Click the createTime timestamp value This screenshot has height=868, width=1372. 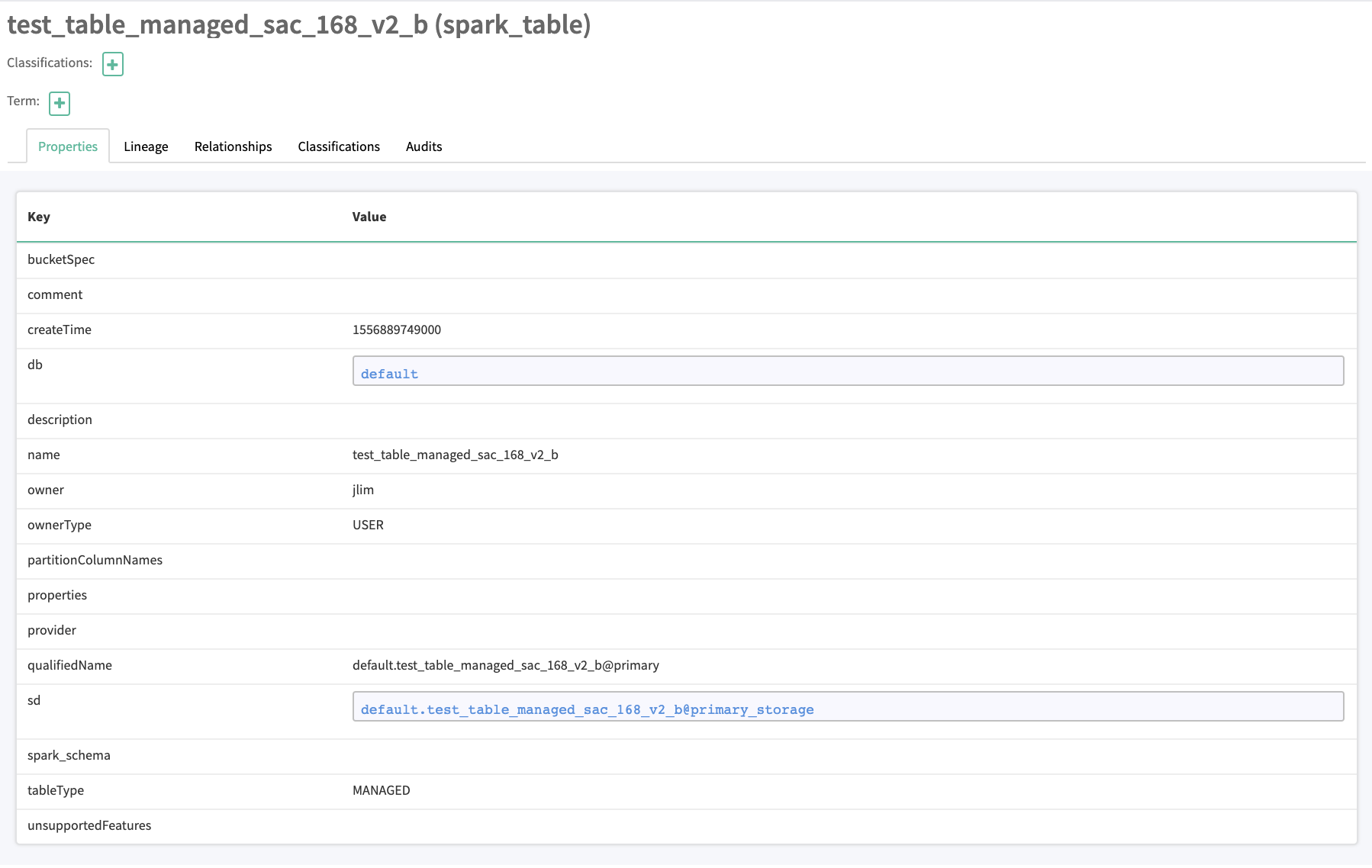395,330
